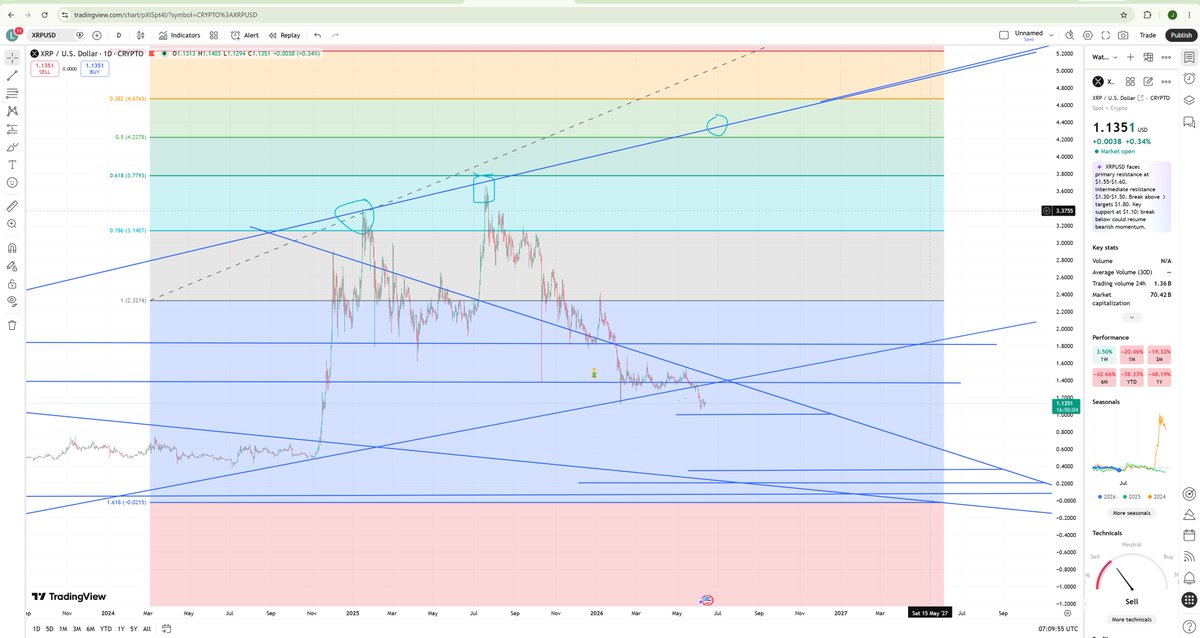The height and width of the screenshot is (638, 1200).
Task: Open watchlist advanced view icon
Action: [1147, 57]
